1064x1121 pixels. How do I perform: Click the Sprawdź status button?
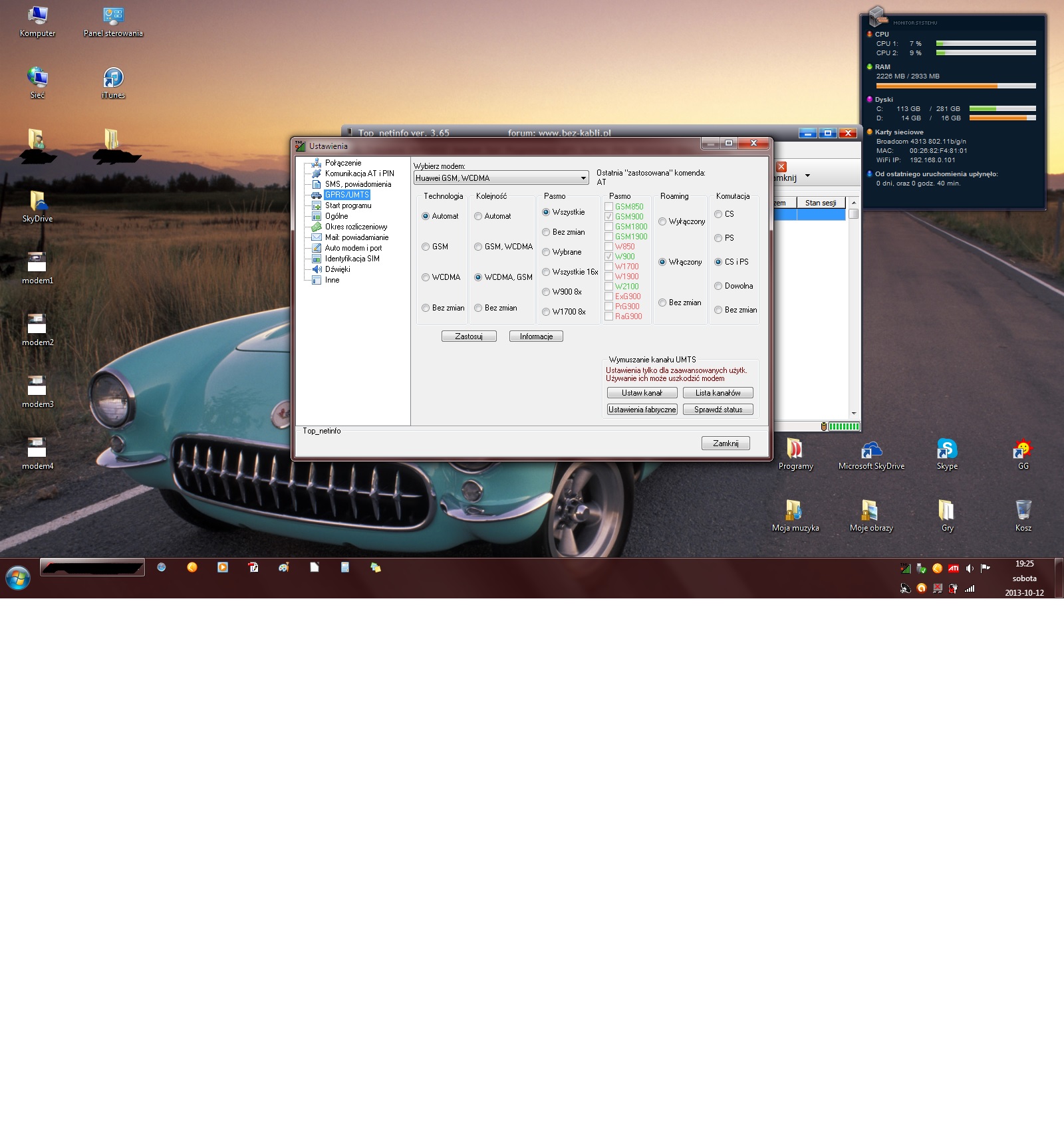(x=718, y=410)
